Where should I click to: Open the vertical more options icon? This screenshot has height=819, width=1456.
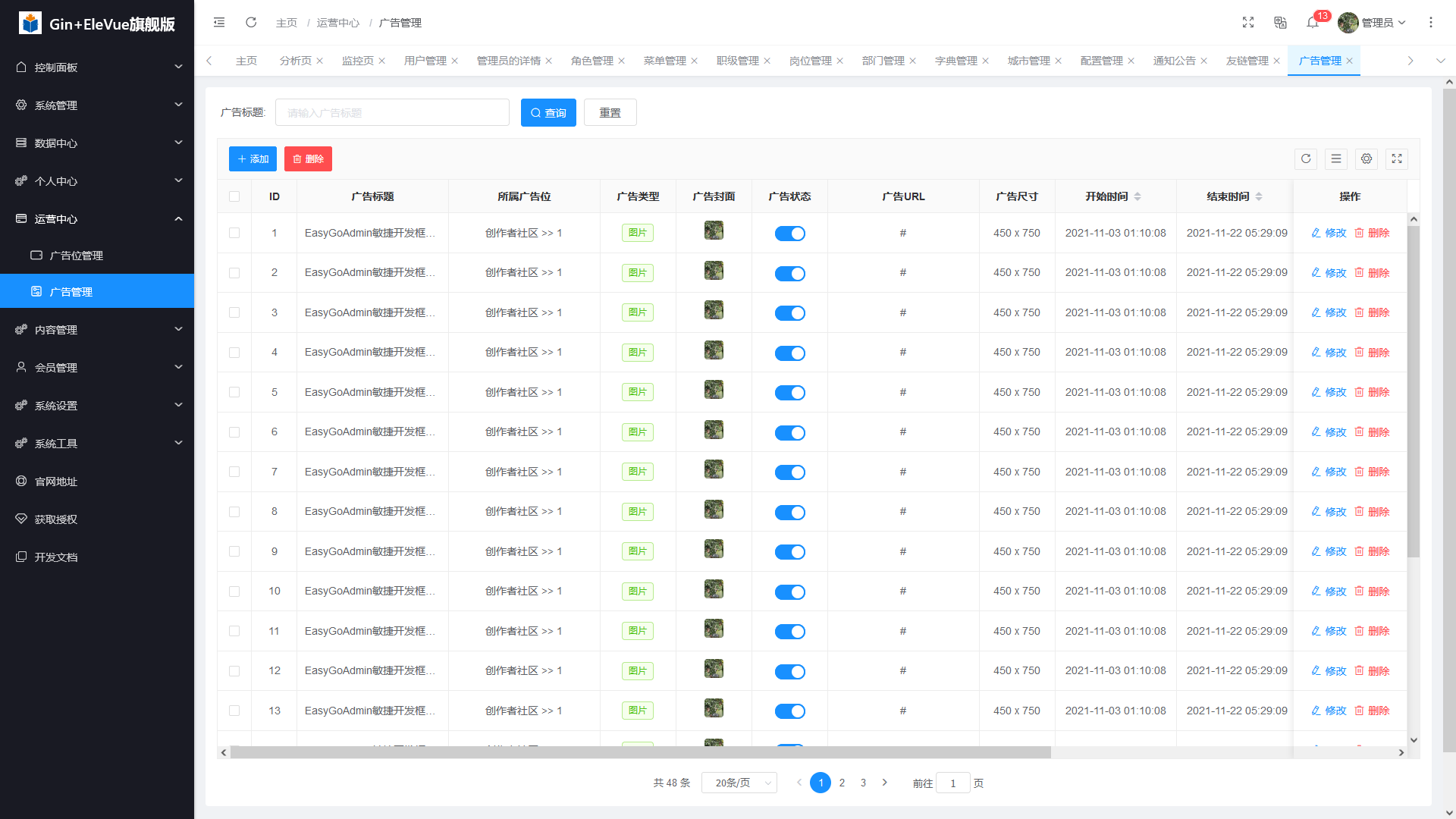(1431, 23)
